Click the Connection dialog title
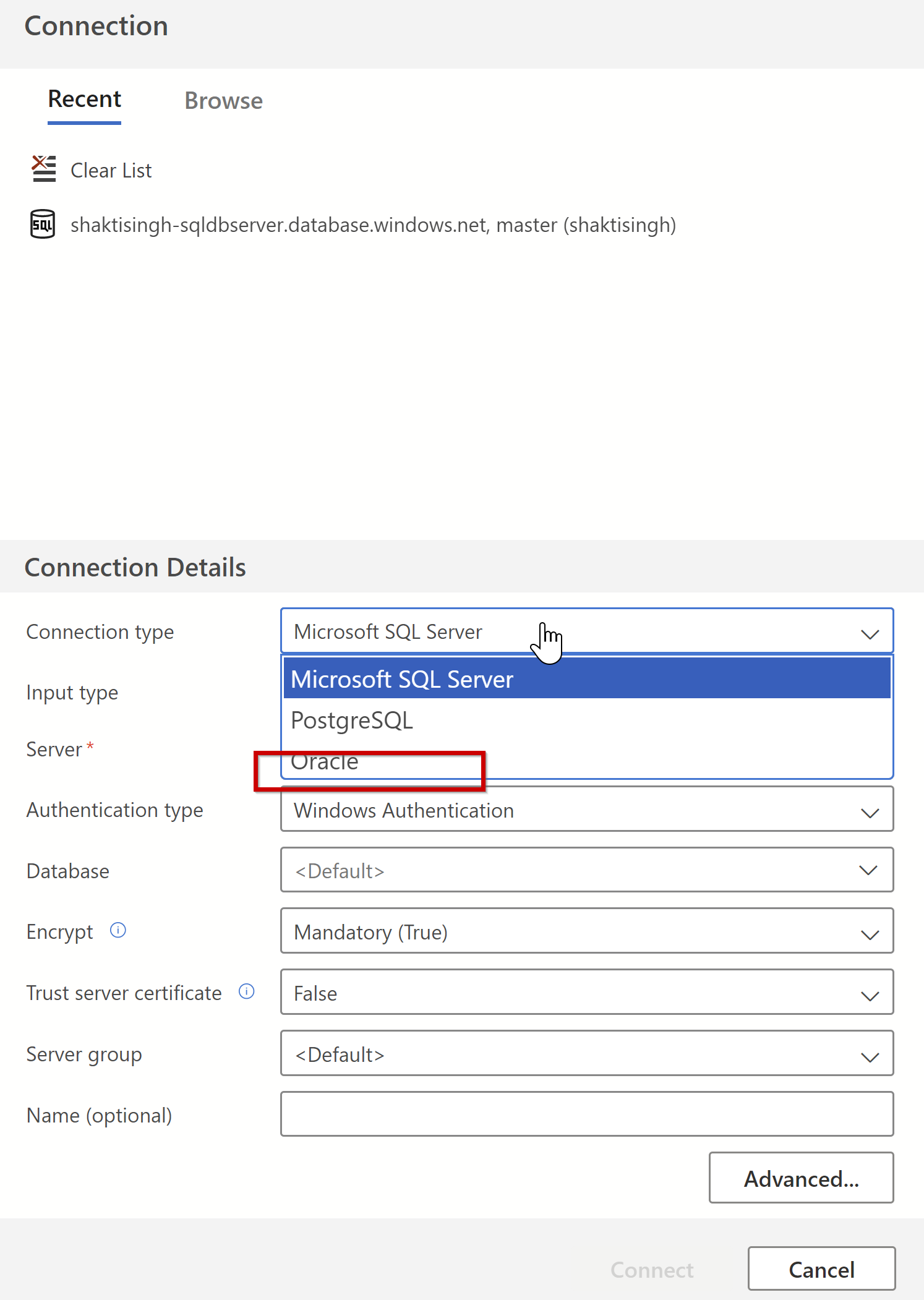Viewport: 924px width, 1300px height. click(x=96, y=26)
